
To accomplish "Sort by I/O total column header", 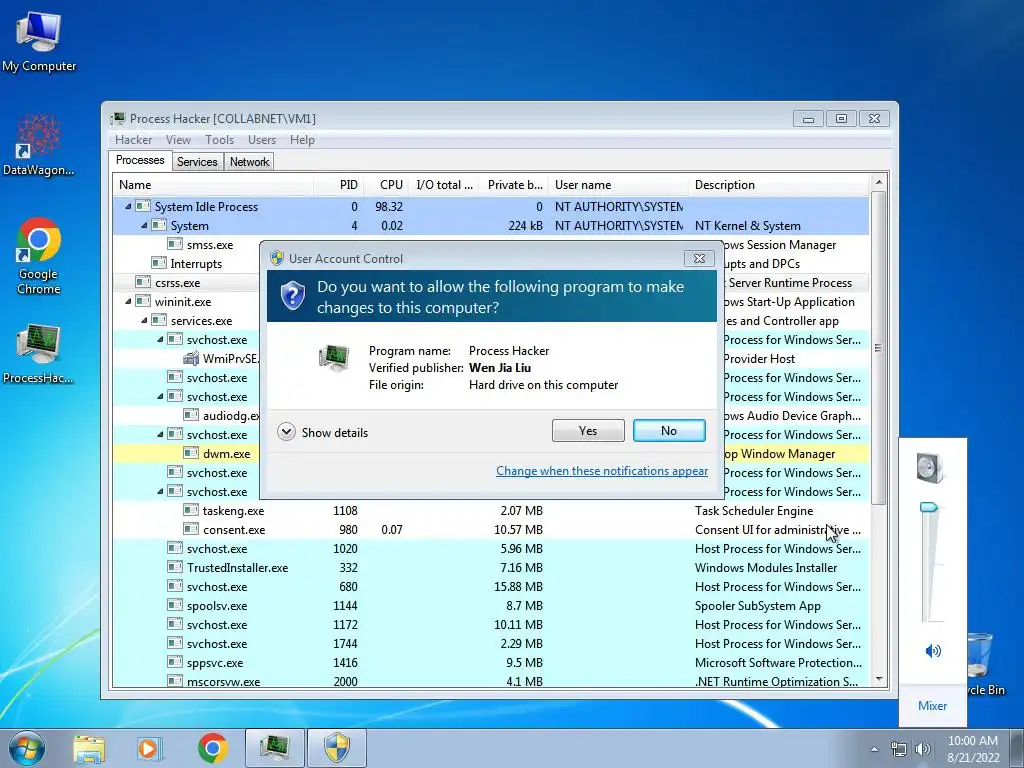I will coord(444,185).
